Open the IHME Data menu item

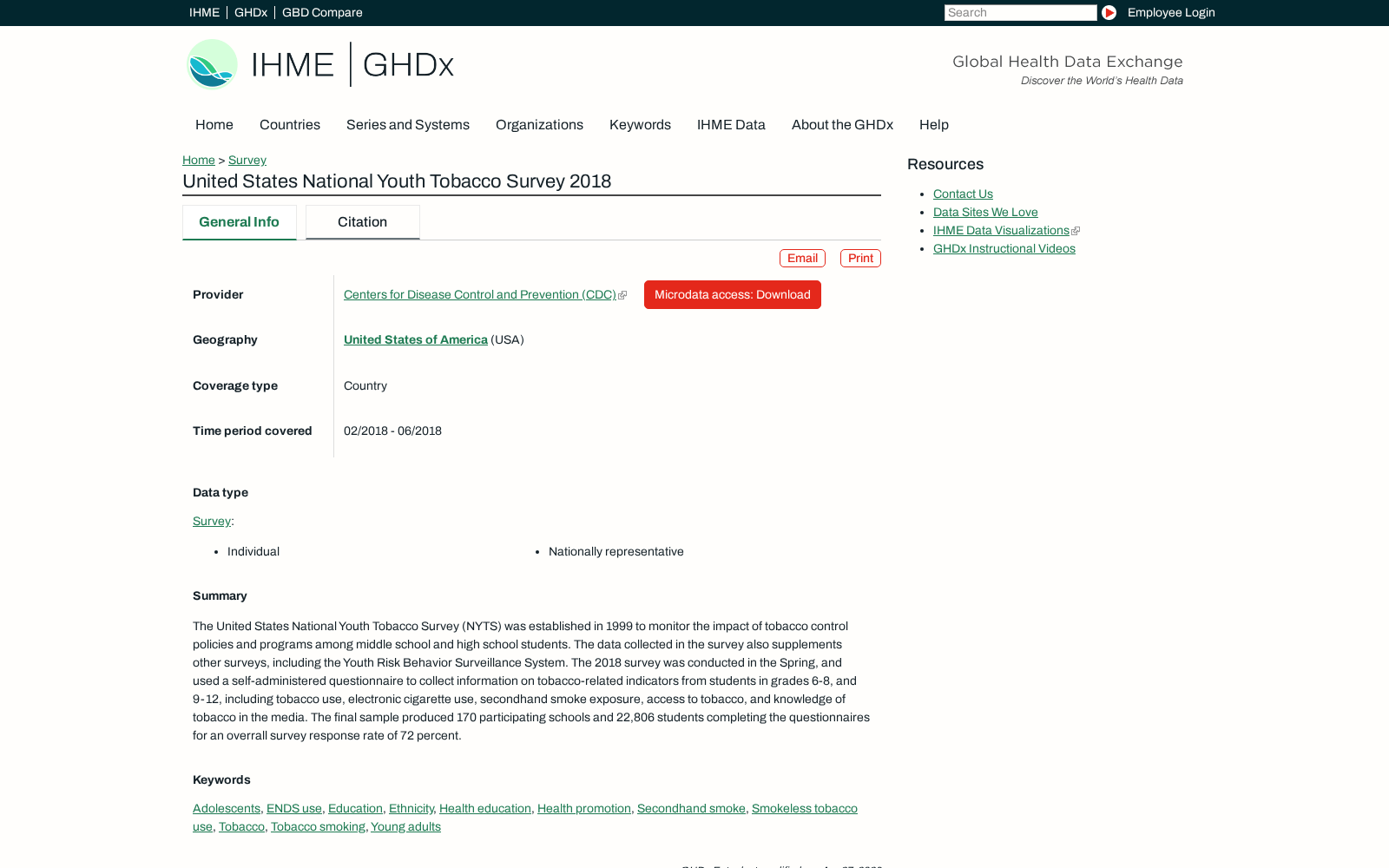coord(731,125)
